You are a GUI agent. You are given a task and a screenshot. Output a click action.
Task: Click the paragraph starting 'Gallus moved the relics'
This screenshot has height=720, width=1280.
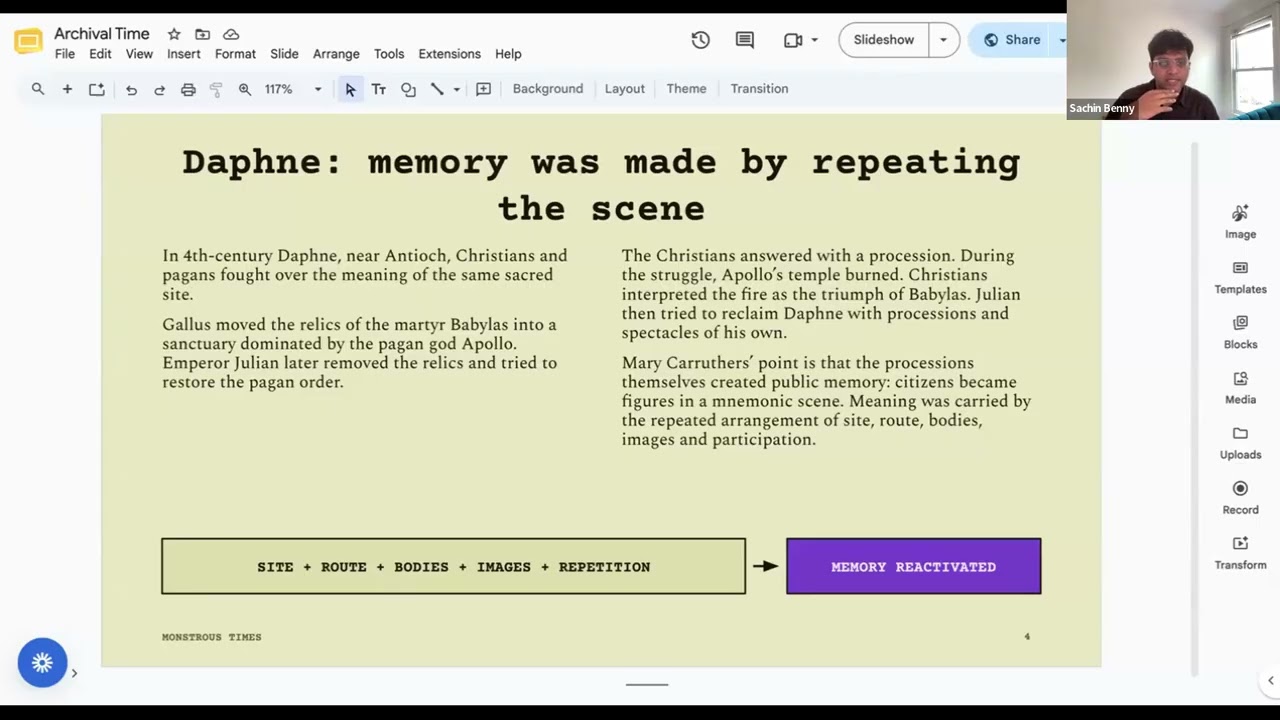coord(360,353)
